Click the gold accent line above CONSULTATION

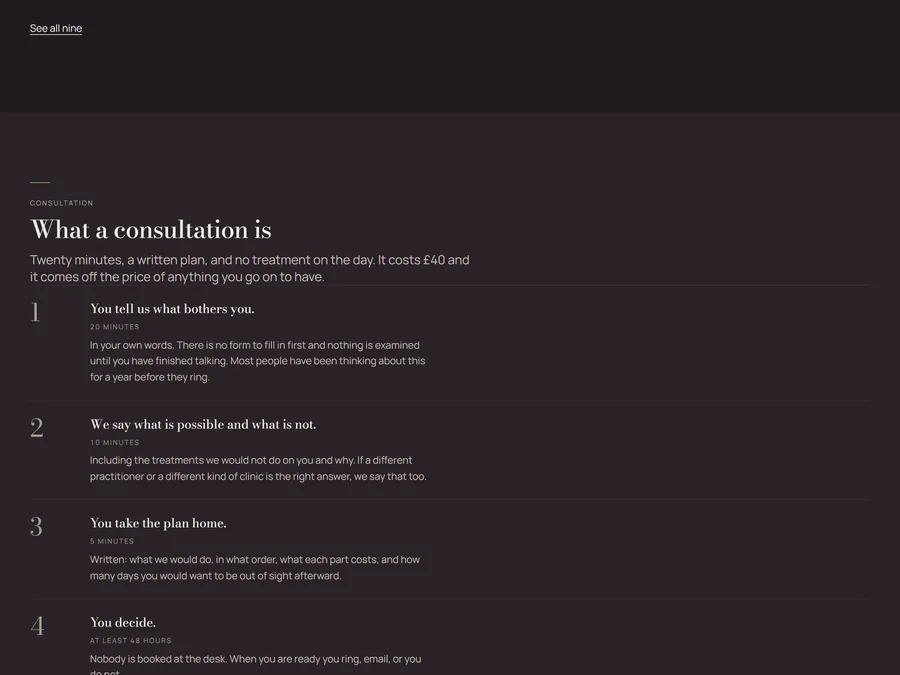tap(40, 182)
